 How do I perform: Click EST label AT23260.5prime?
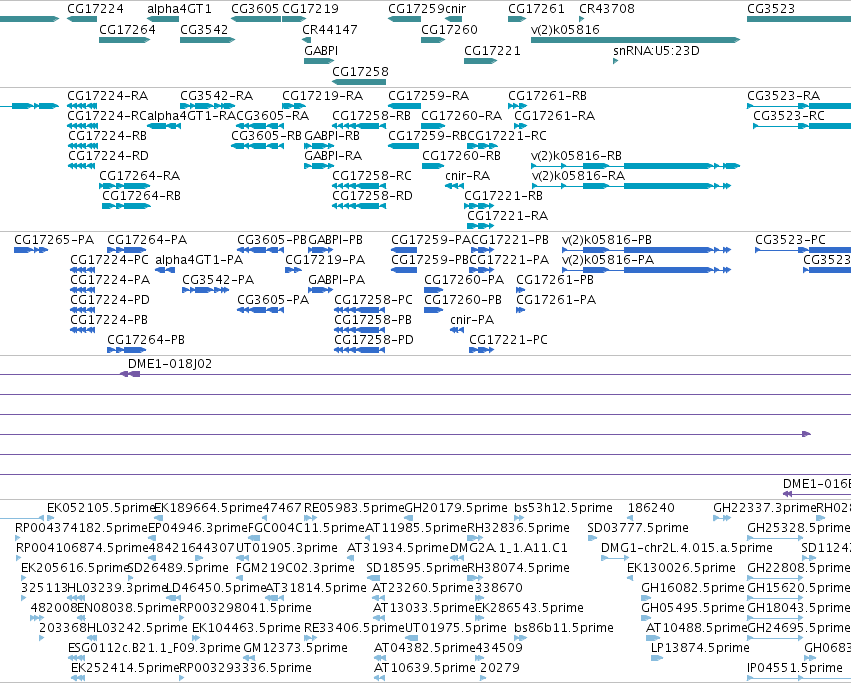423,587
